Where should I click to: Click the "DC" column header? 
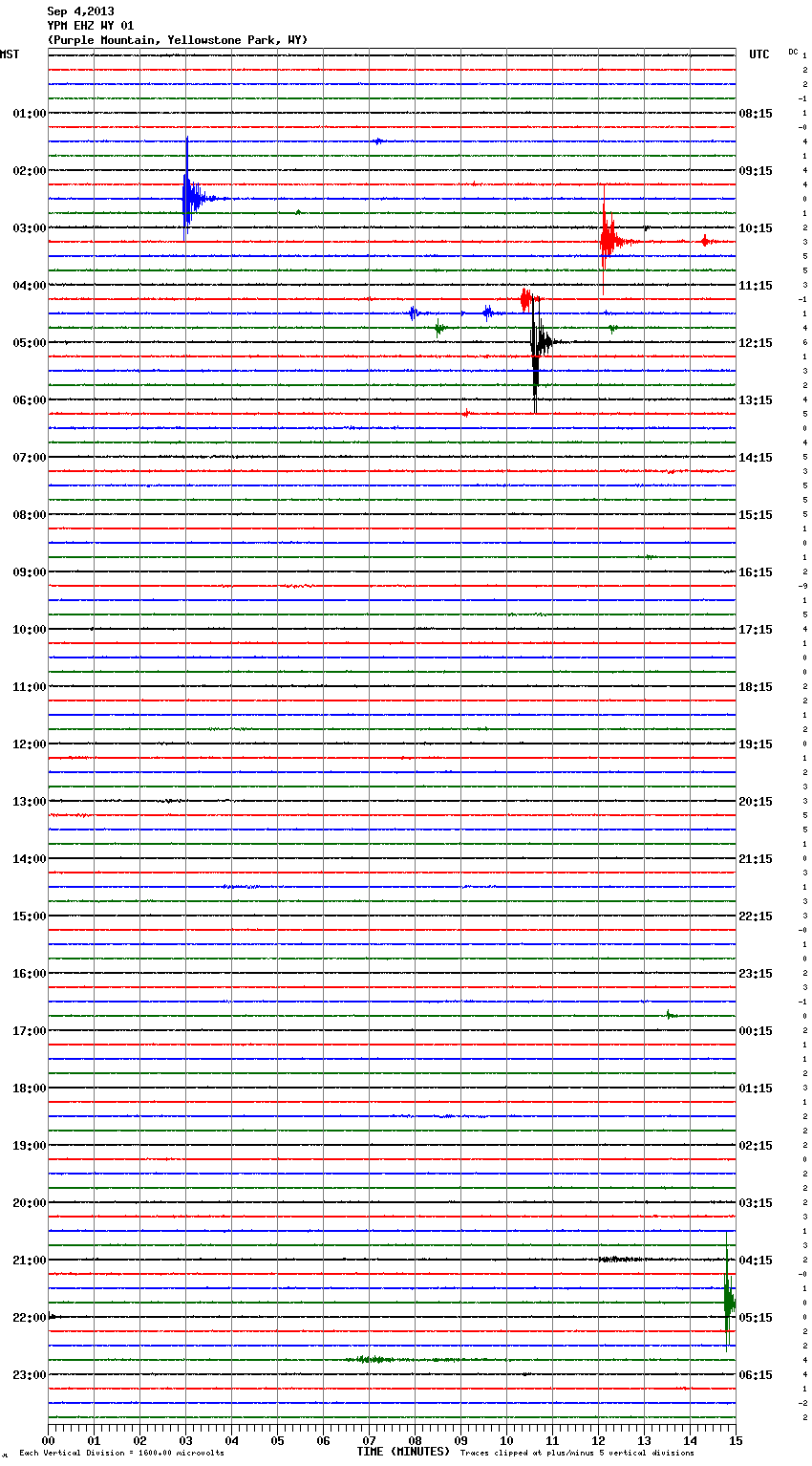tap(793, 52)
